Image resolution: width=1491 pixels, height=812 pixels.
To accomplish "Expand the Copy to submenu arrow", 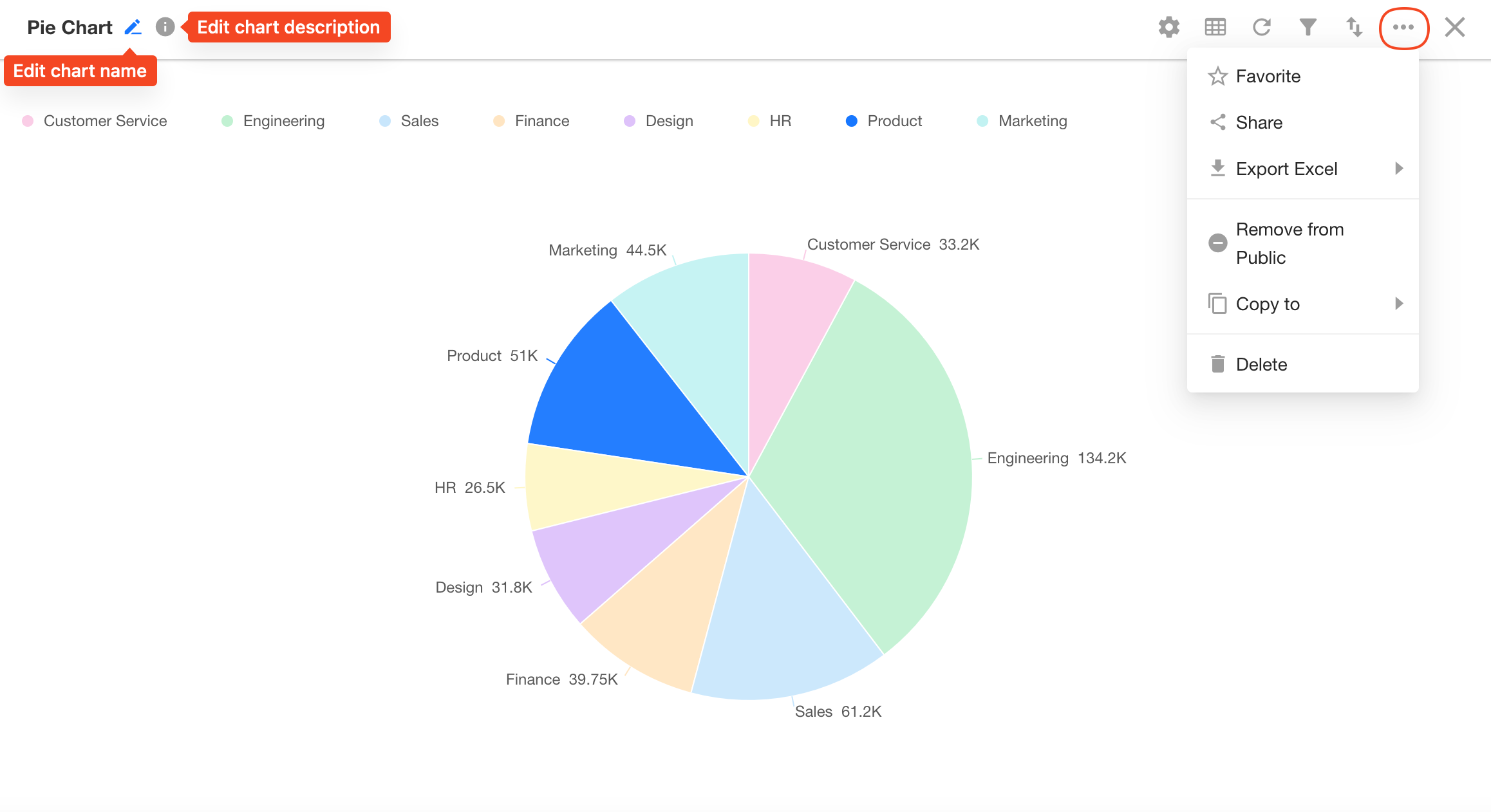I will pos(1398,304).
